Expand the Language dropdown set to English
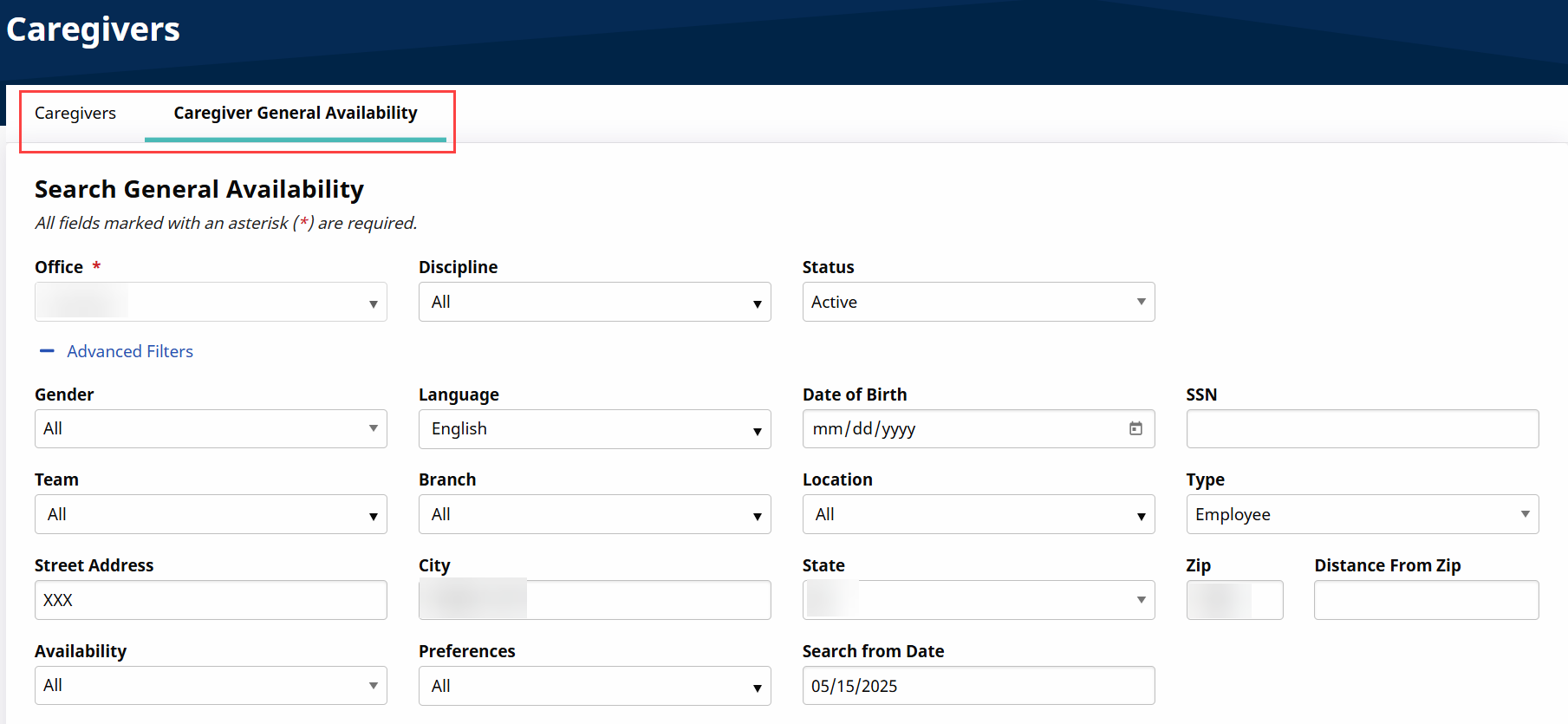The width and height of the screenshot is (1568, 724). (595, 428)
